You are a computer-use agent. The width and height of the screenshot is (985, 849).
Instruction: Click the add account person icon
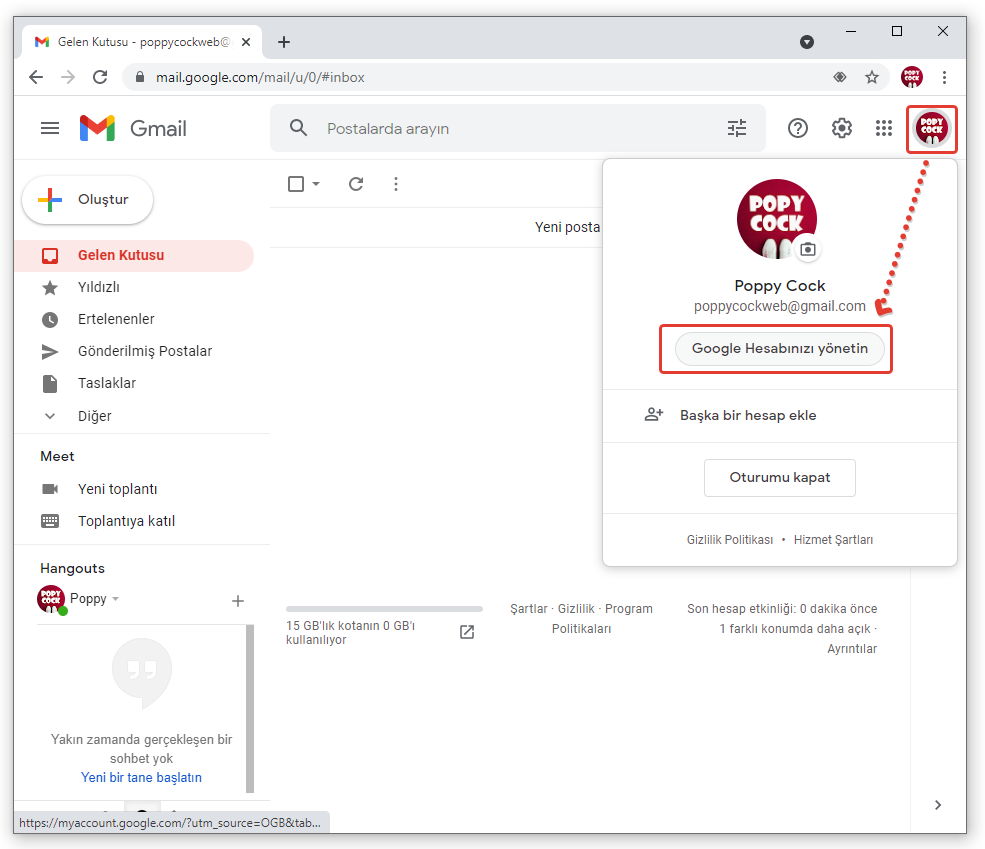click(x=654, y=414)
